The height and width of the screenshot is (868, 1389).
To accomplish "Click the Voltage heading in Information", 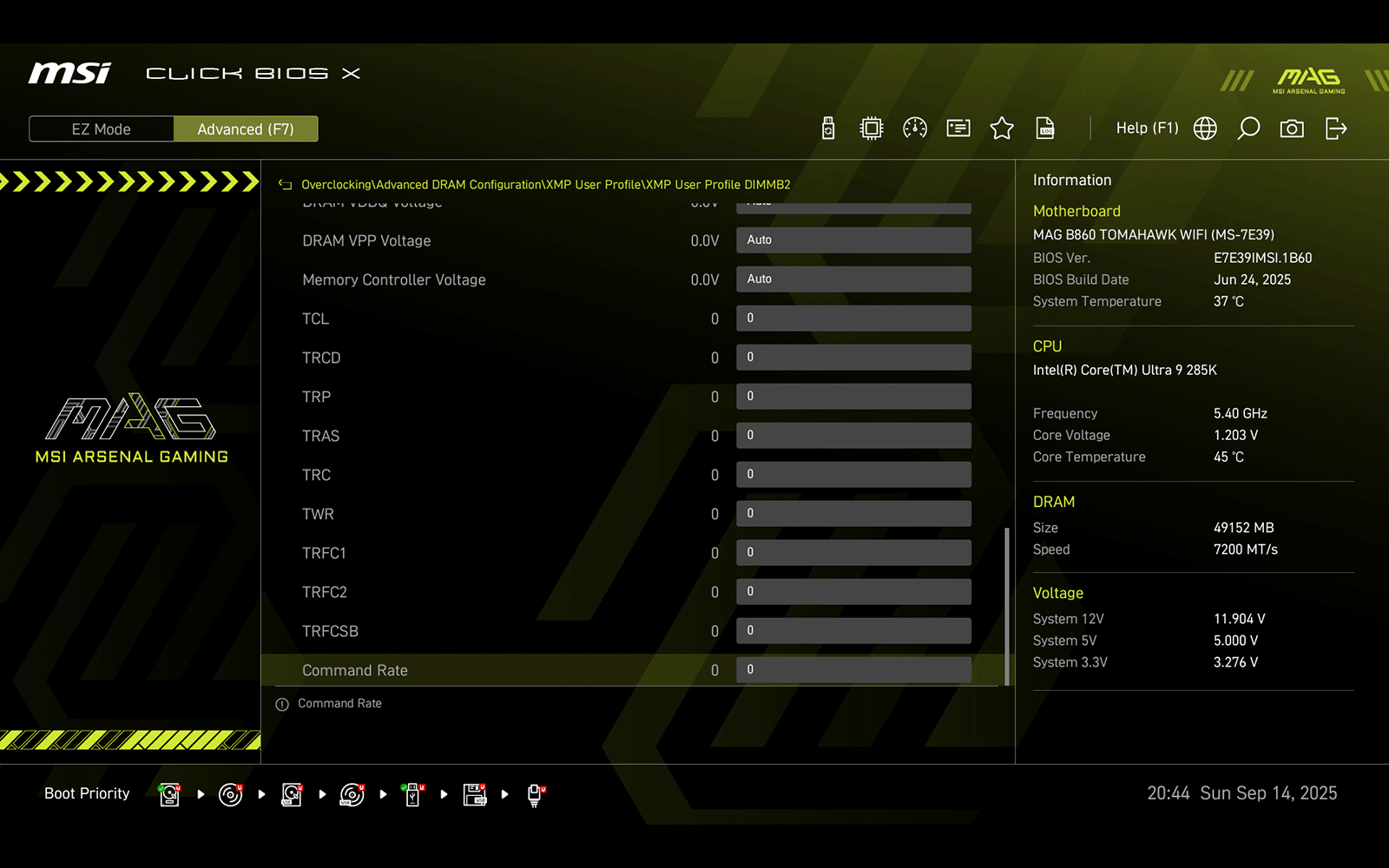I will point(1058,593).
